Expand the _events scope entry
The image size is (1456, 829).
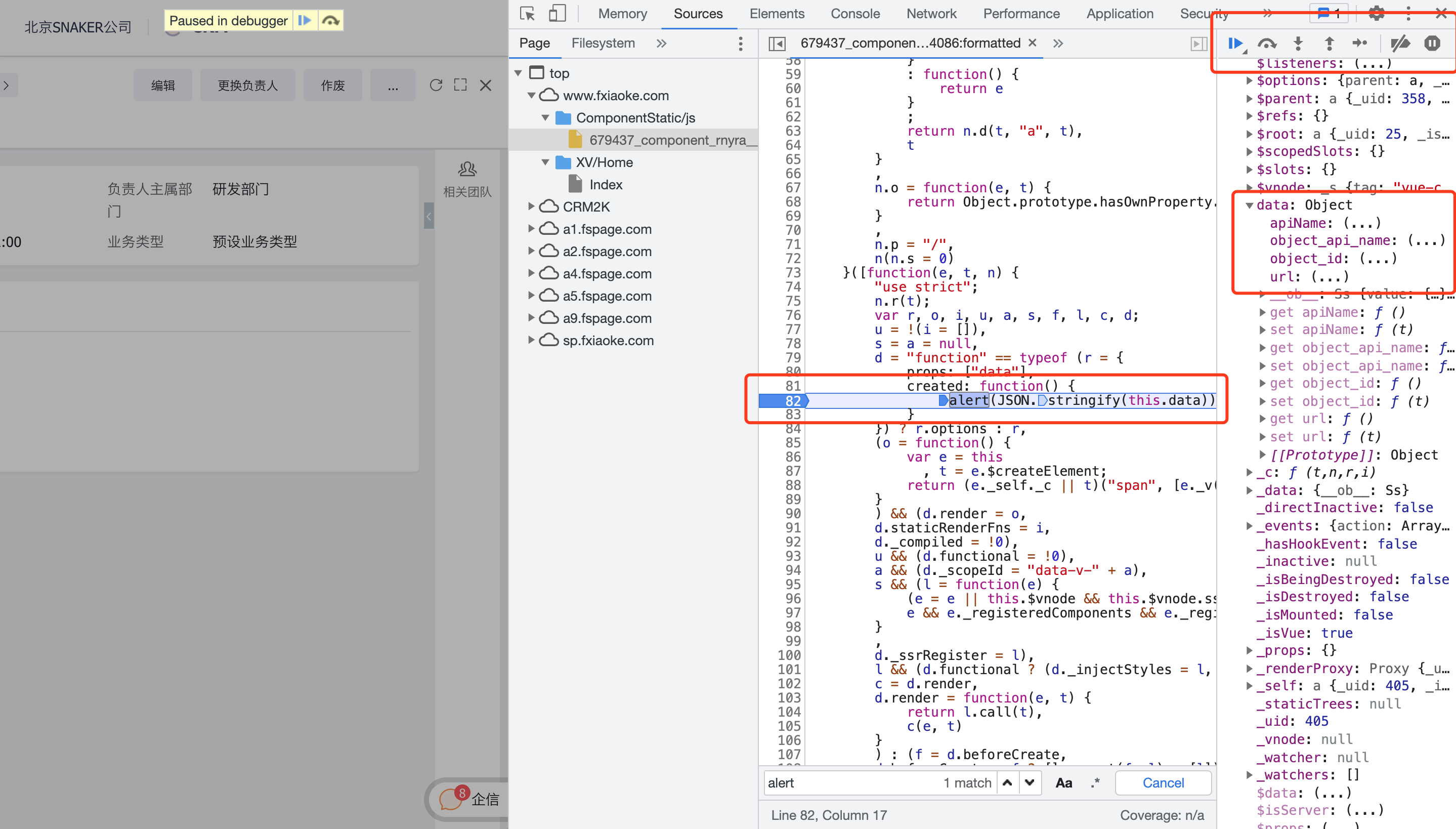point(1250,526)
